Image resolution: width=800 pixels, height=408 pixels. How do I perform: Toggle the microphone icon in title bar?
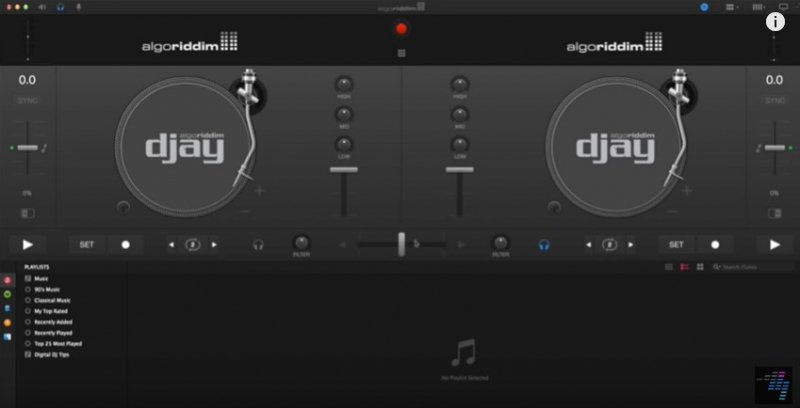[78, 7]
